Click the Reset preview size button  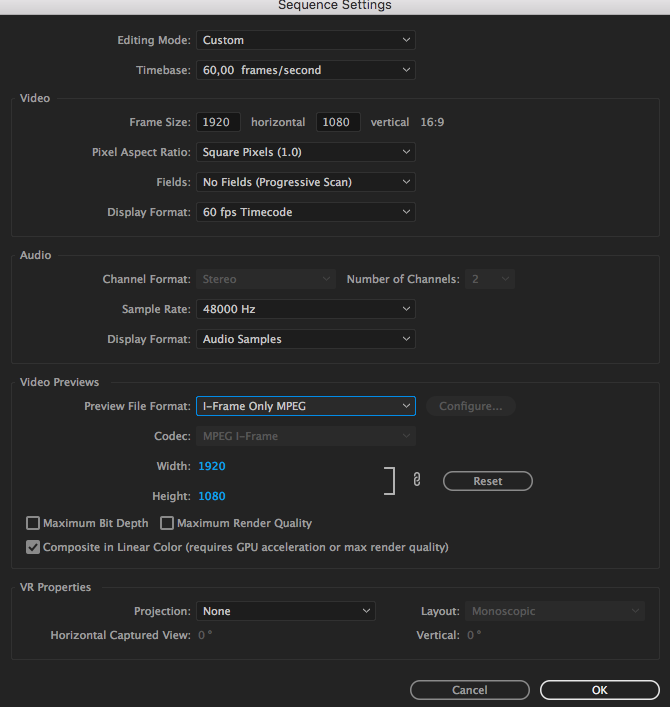click(488, 481)
